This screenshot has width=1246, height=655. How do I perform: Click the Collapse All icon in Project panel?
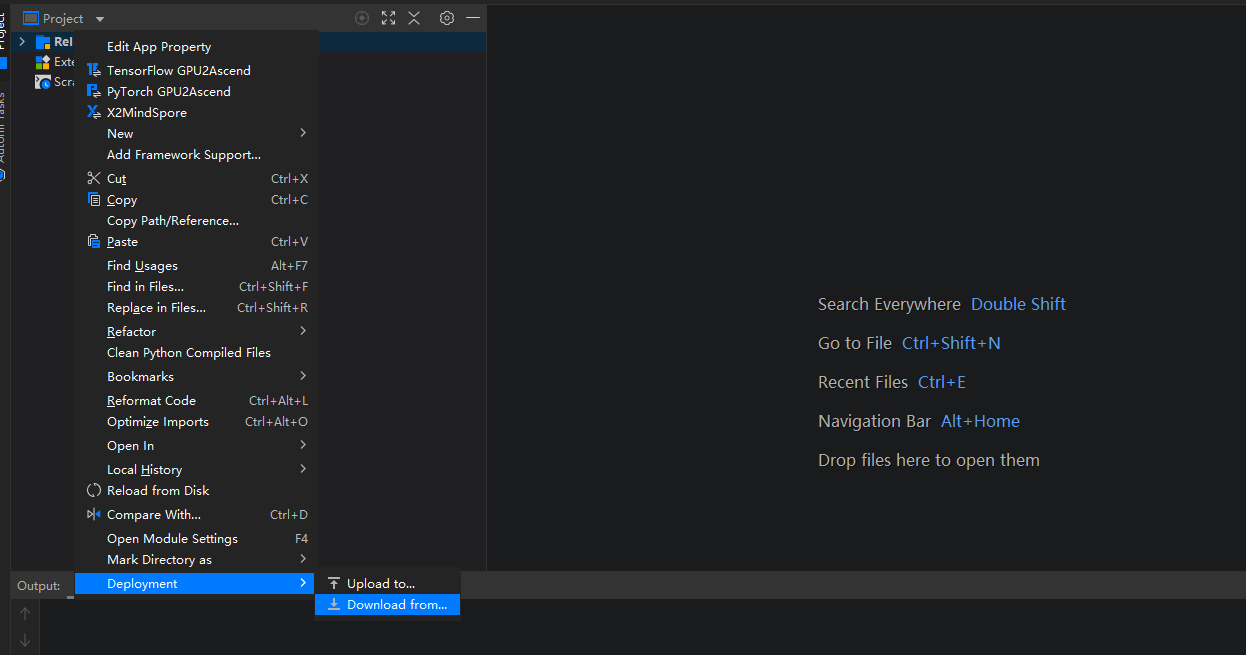(x=414, y=18)
